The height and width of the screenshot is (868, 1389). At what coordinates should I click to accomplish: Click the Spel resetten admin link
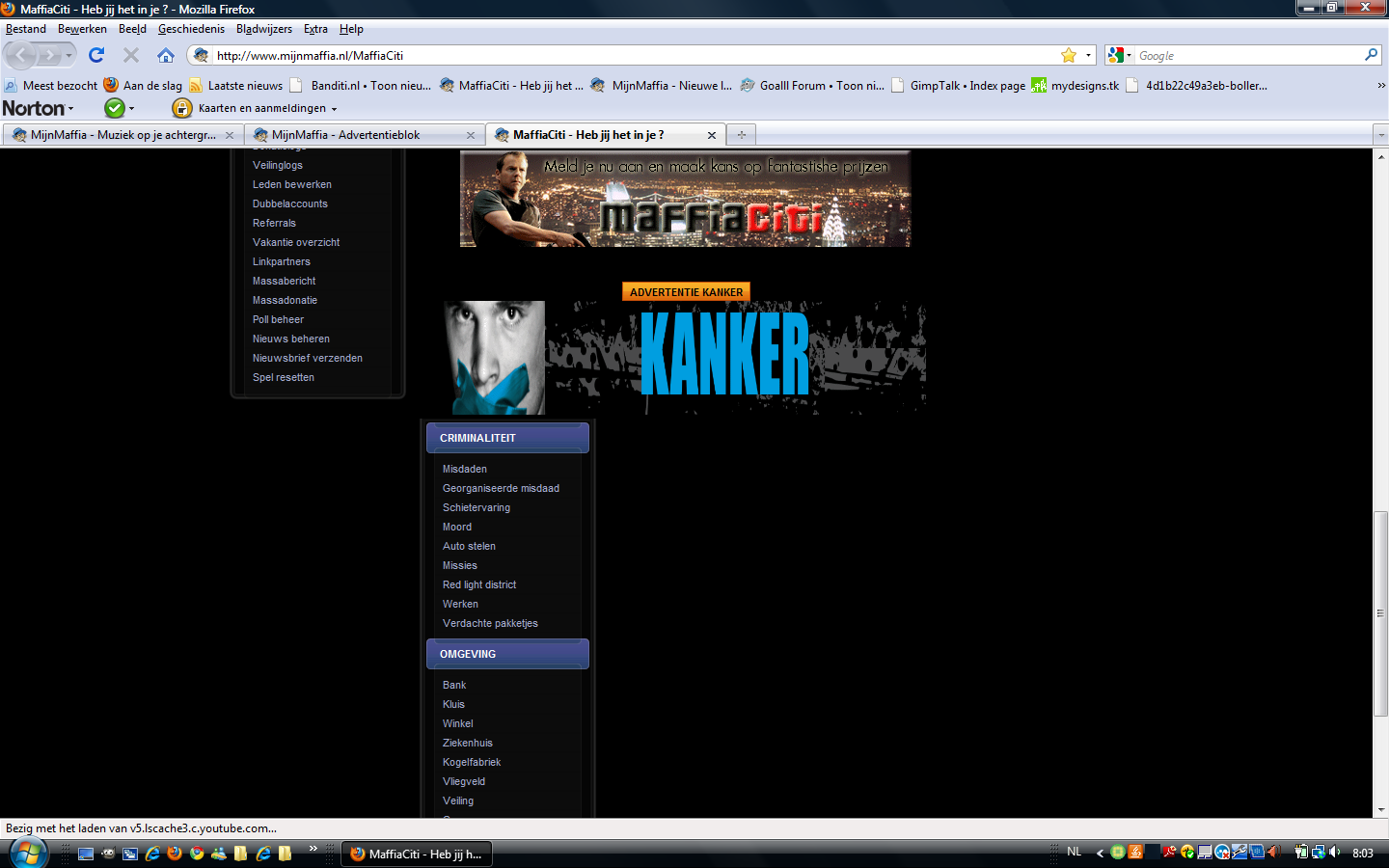point(284,377)
